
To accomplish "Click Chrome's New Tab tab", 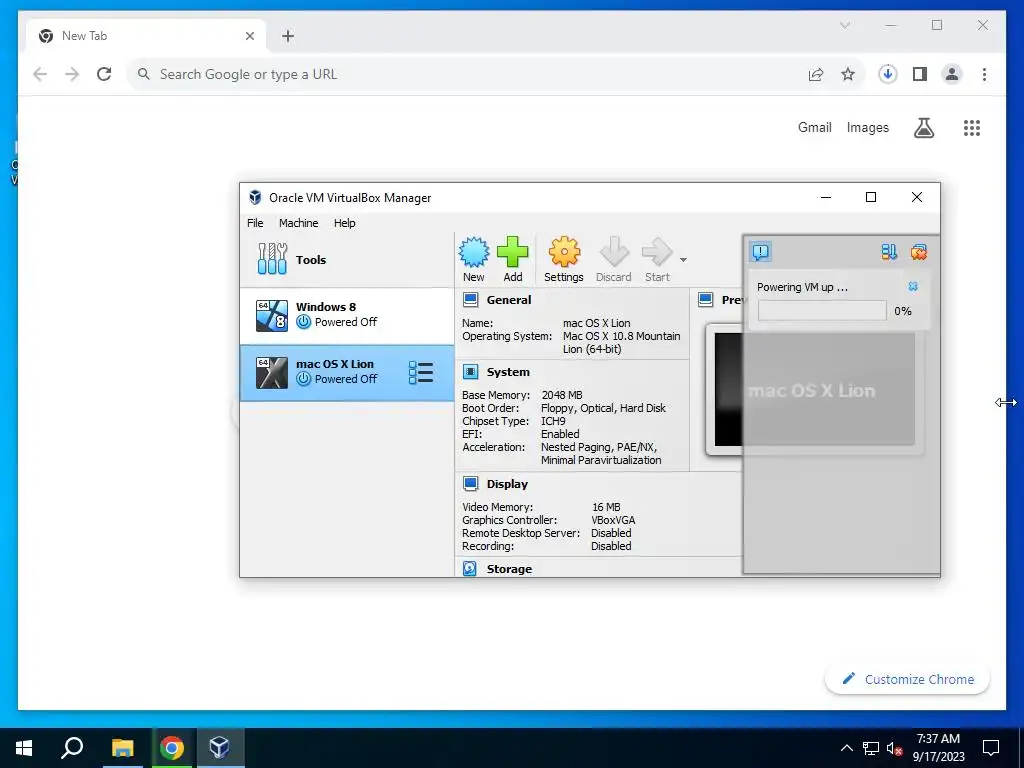I will 147,36.
